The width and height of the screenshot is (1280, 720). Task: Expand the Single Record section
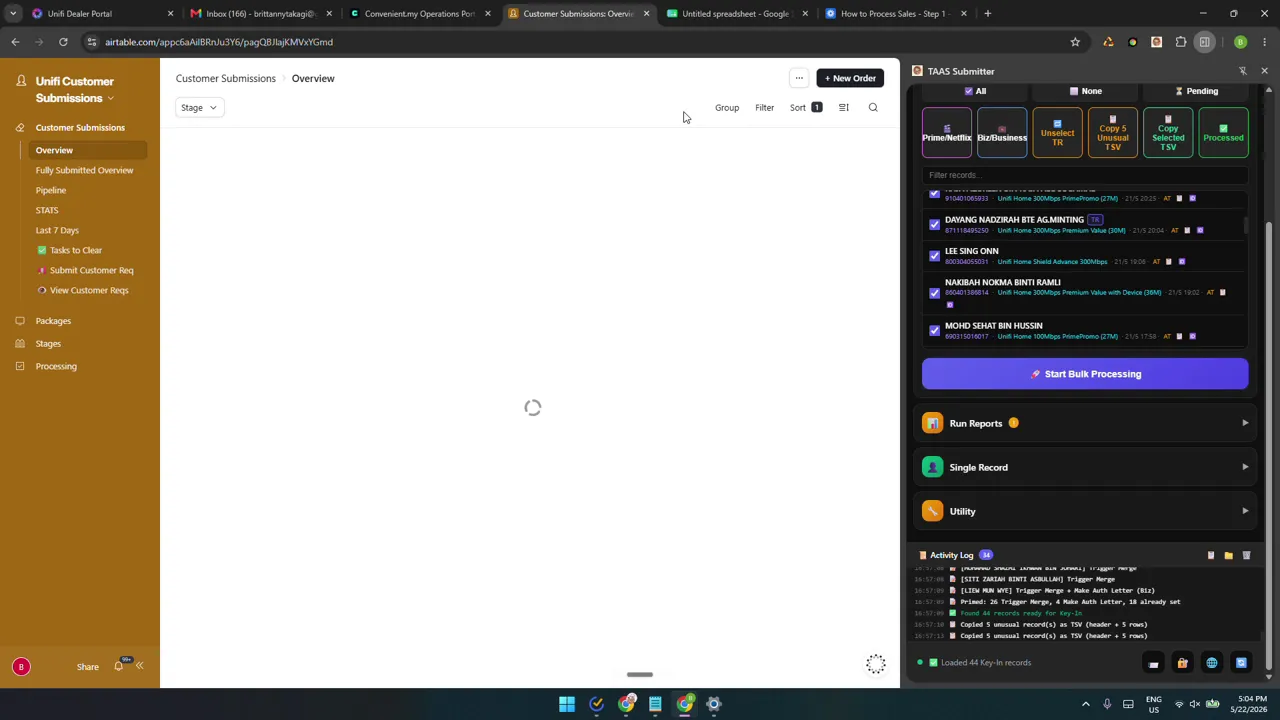1085,467
